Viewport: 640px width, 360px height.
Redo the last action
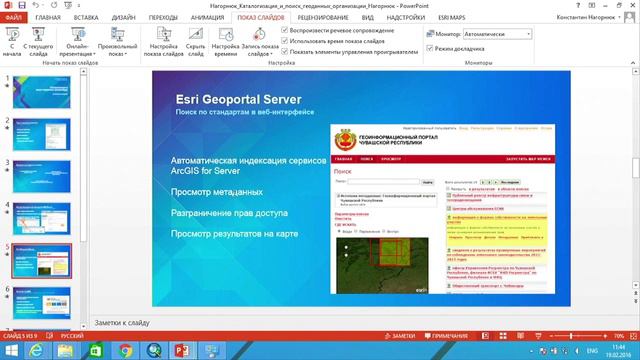[x=54, y=5]
